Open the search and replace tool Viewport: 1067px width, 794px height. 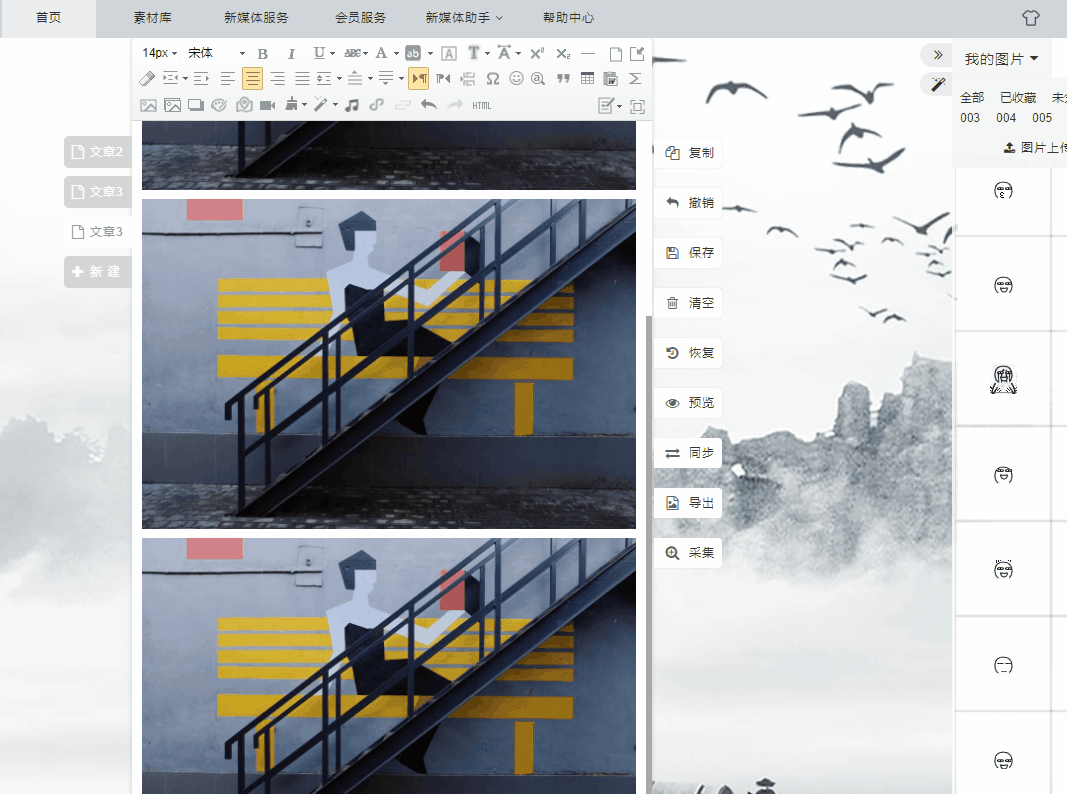click(x=538, y=79)
